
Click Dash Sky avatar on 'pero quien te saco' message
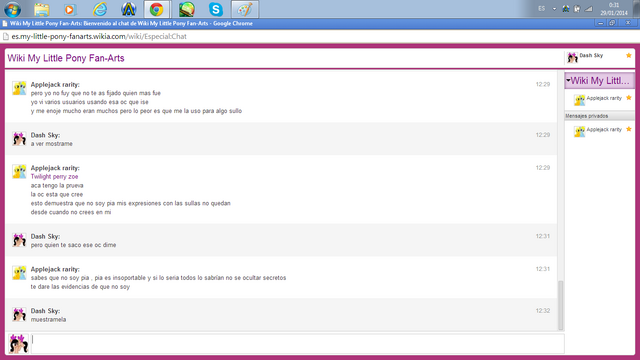(19, 240)
